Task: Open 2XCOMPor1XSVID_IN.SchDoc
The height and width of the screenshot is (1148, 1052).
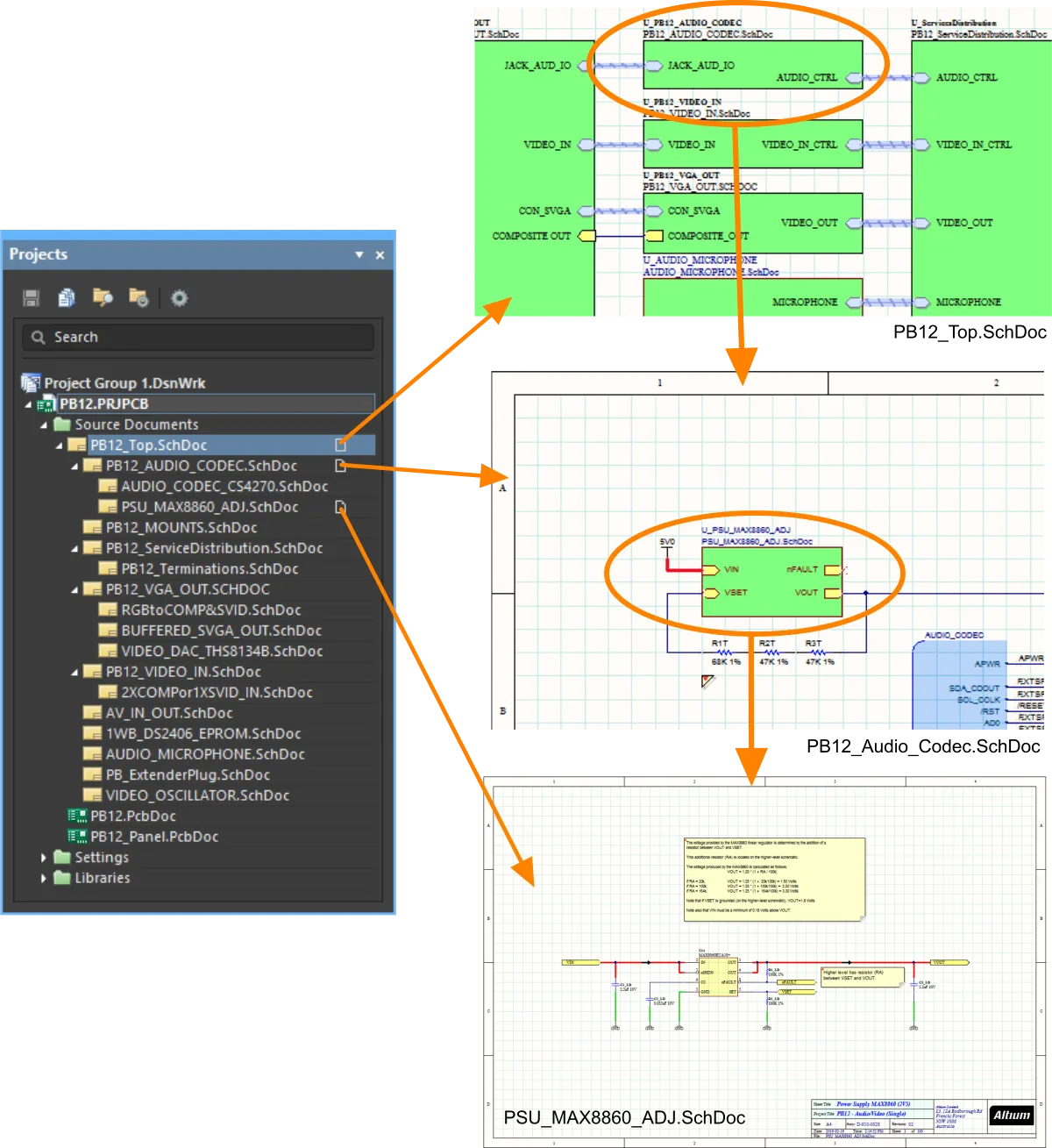Action: point(217,693)
